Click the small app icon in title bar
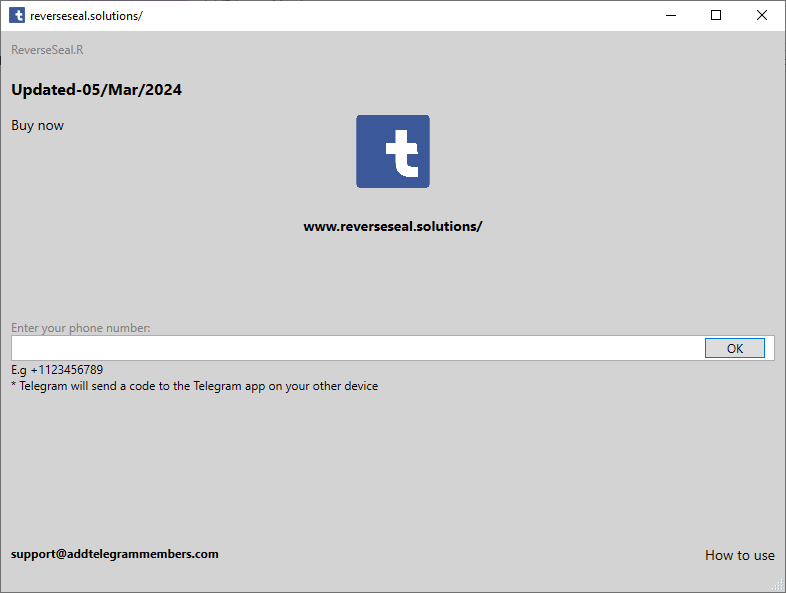The image size is (786, 593). pyautogui.click(x=17, y=15)
